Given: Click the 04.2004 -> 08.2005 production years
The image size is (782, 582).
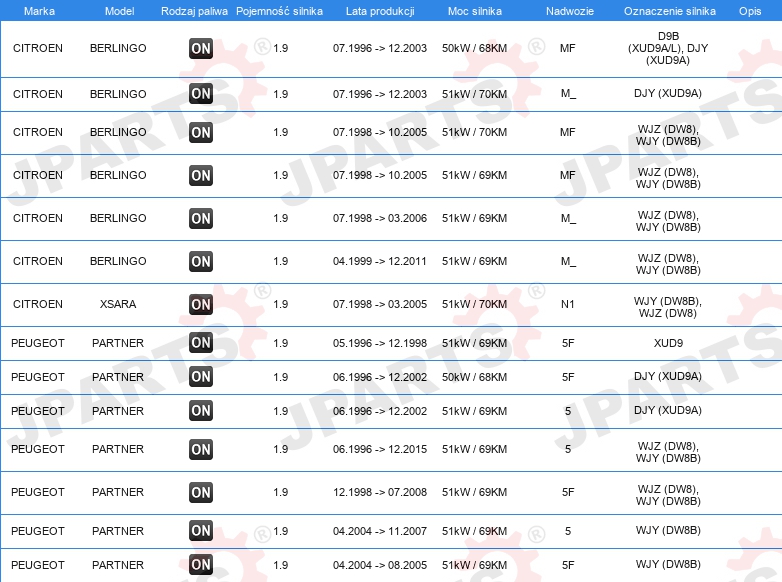Looking at the screenshot, I should (x=380, y=565).
